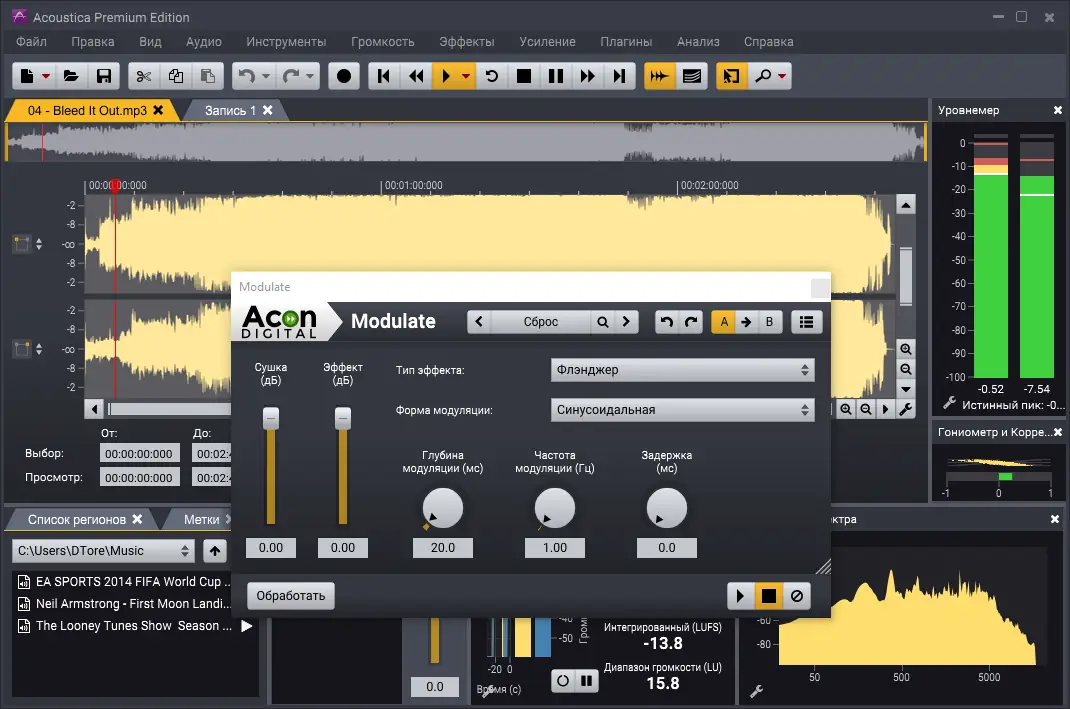Open zoom tool options dropdown arrow

[x=782, y=76]
